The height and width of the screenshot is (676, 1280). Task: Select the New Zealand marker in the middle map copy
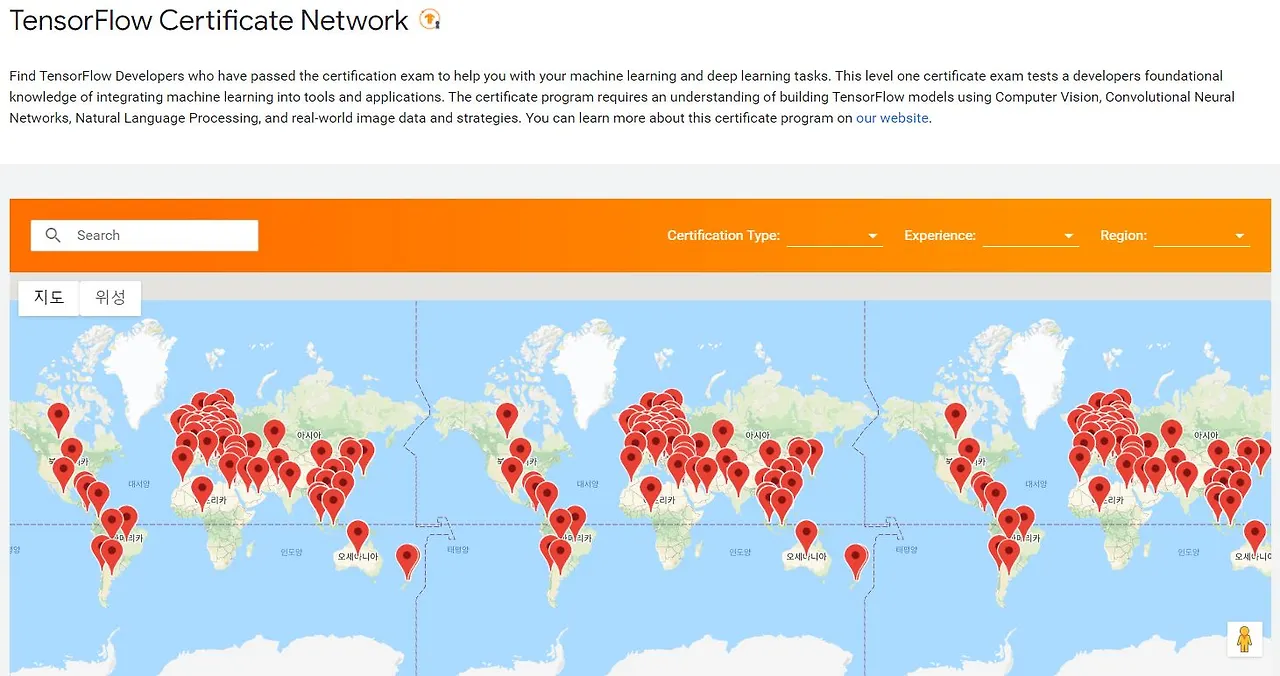pos(855,561)
